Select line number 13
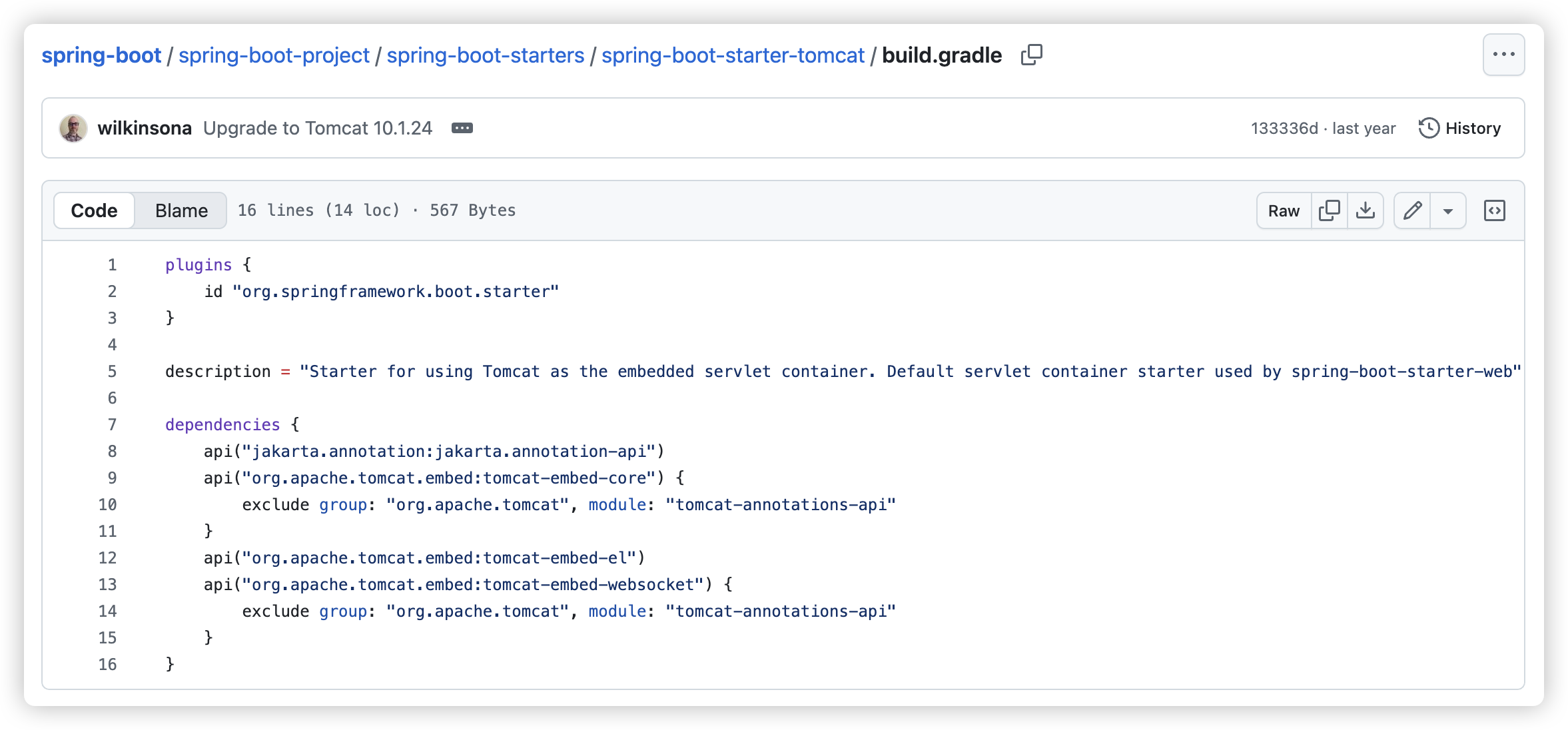 pyautogui.click(x=107, y=584)
